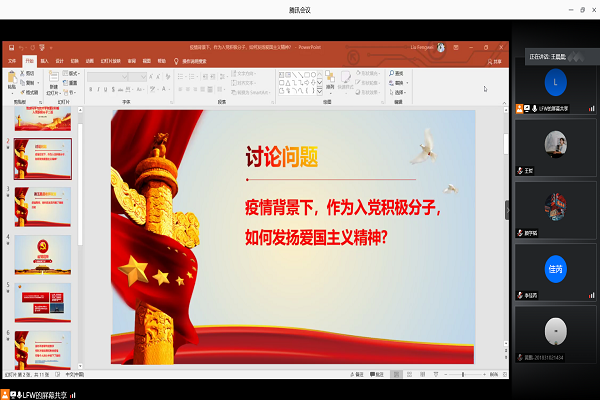The image size is (600, 400).
Task: Toggle Bold formatting in font group
Action: point(90,89)
